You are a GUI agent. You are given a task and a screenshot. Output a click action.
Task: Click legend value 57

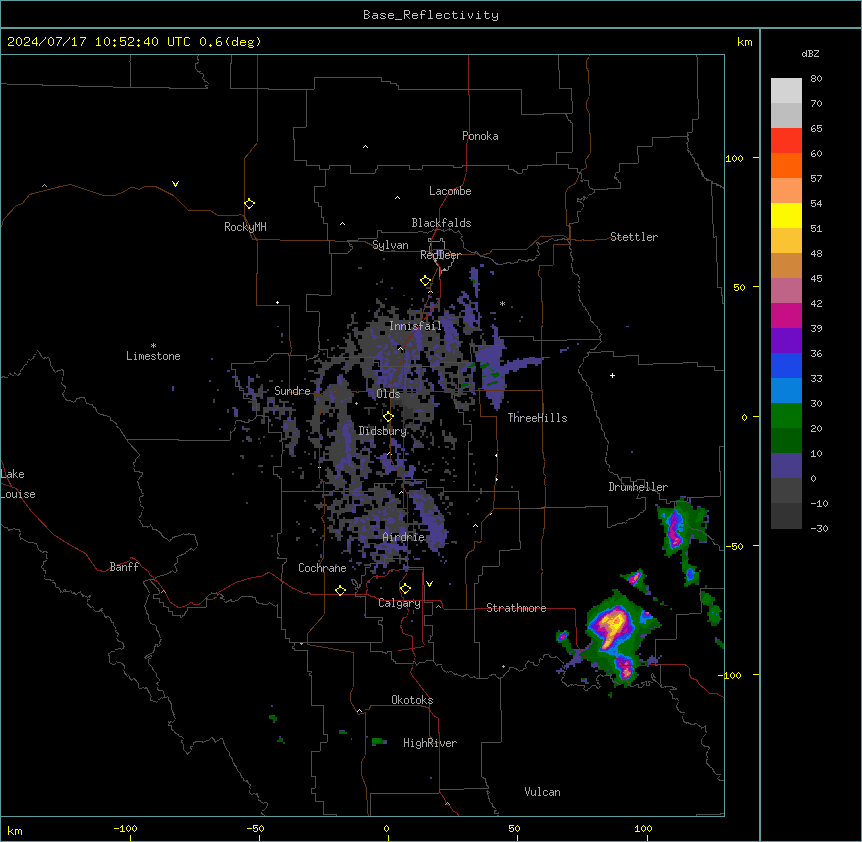(816, 178)
